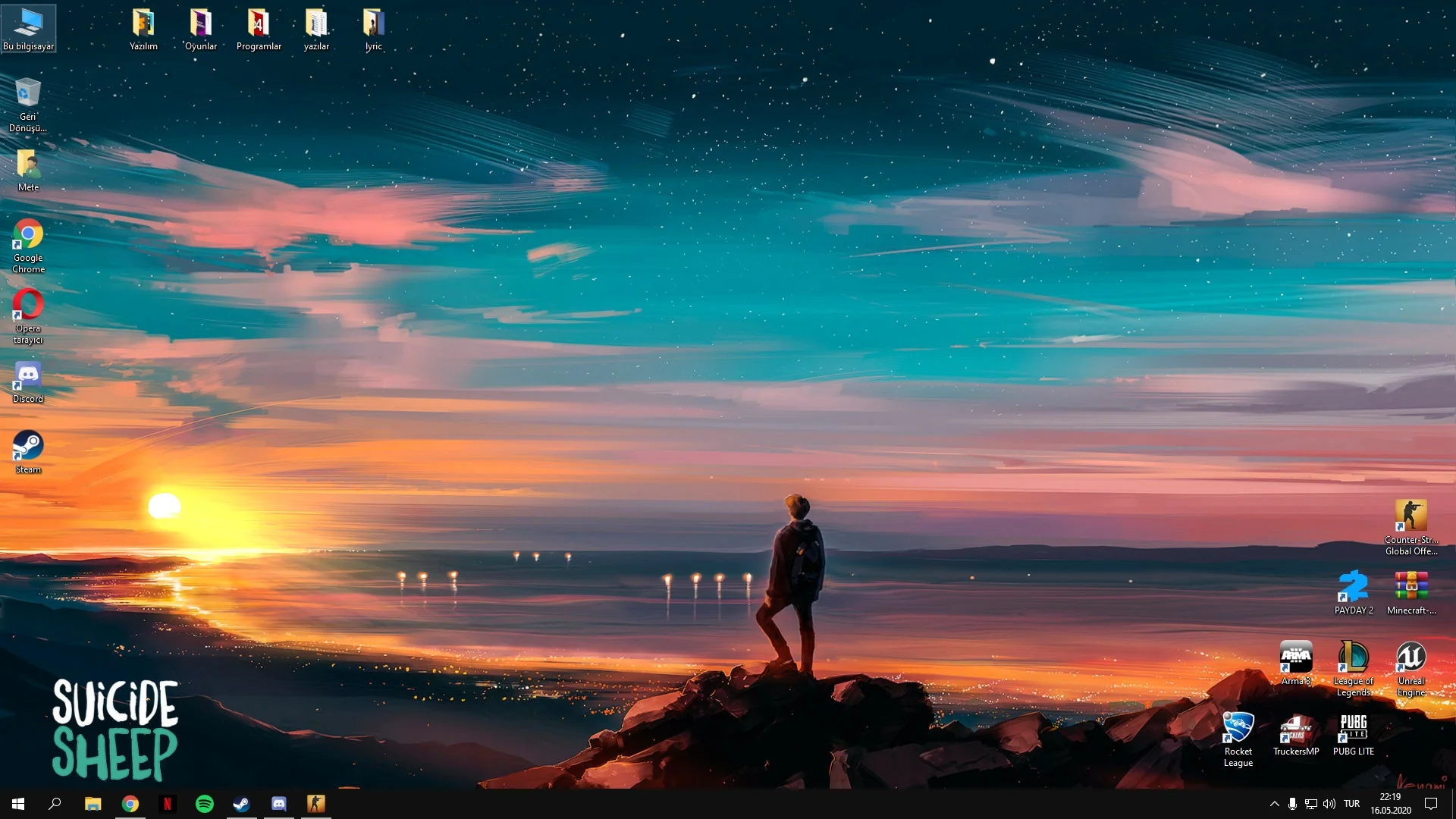Open Spotify from the taskbar
This screenshot has height=819, width=1456.
205,804
